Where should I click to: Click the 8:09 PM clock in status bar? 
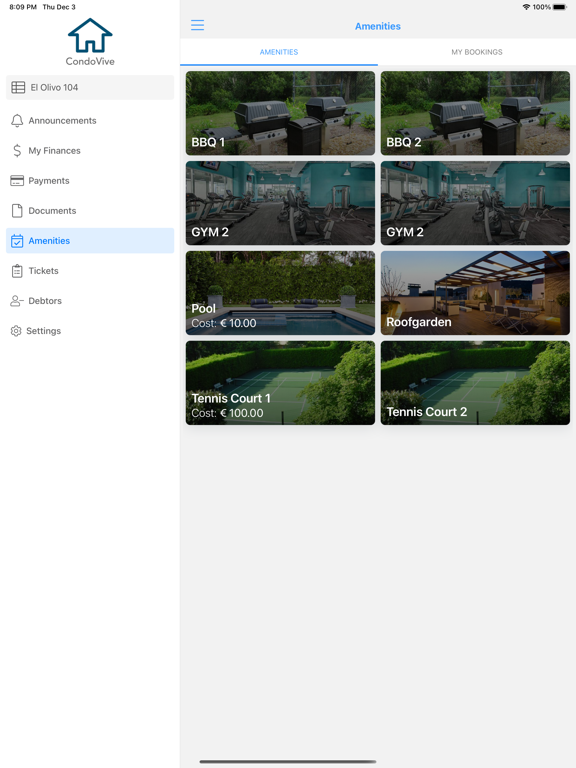tap(23, 7)
